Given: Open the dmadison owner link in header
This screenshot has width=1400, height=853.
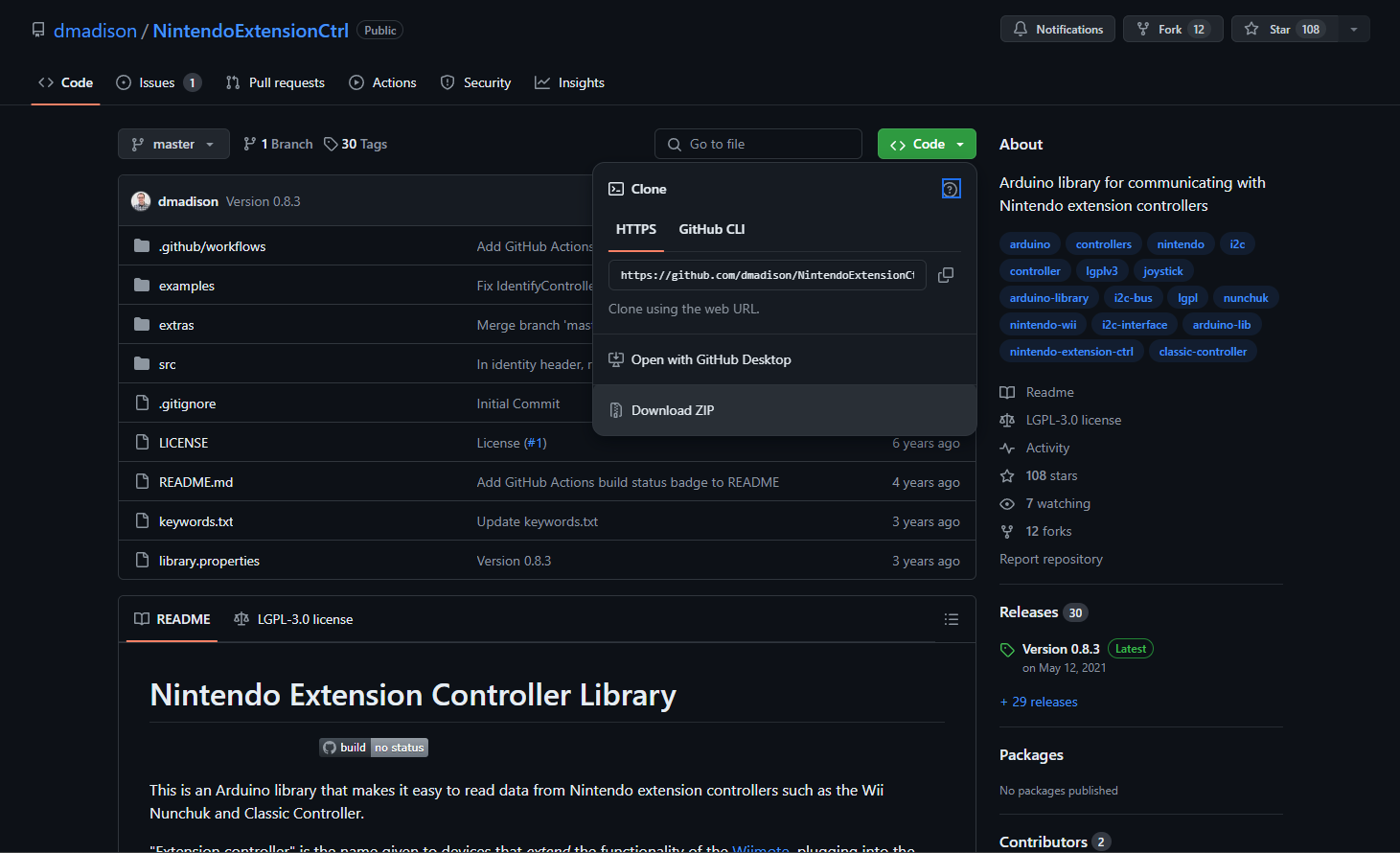Looking at the screenshot, I should [x=95, y=31].
